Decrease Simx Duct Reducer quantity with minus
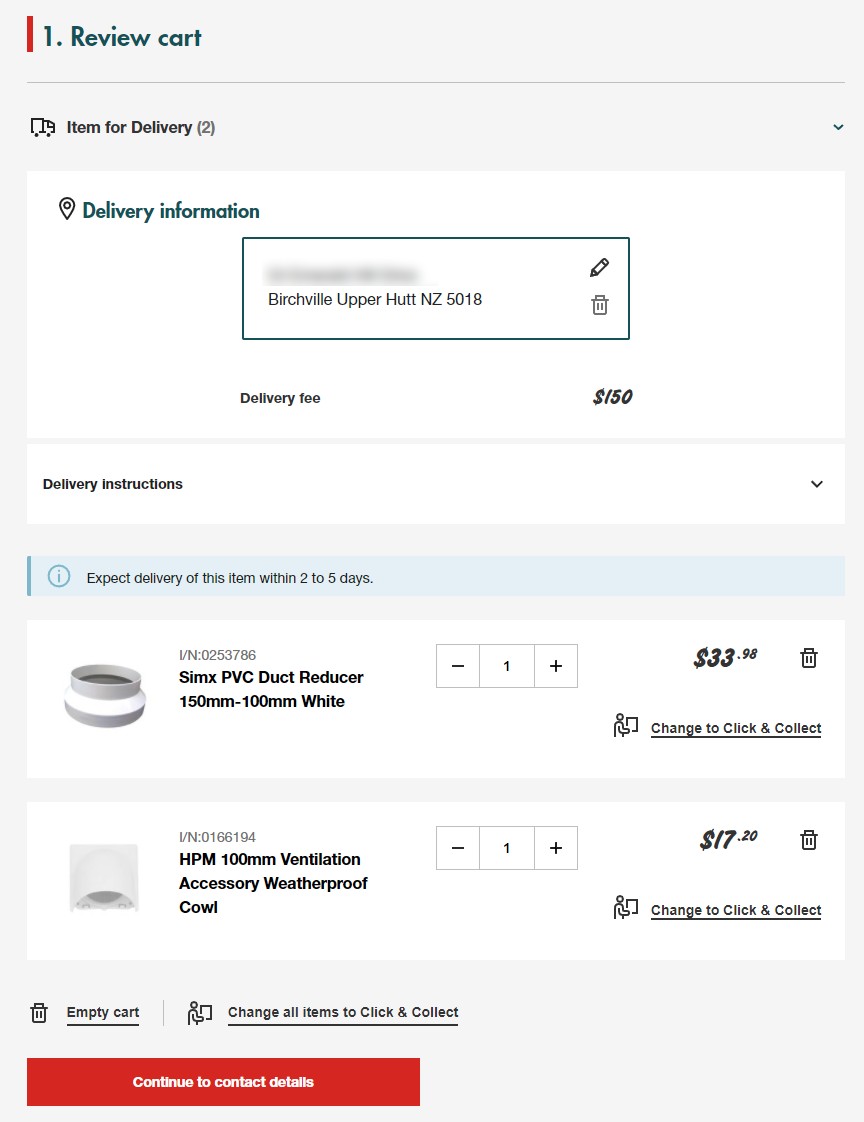This screenshot has width=864, height=1122. [x=458, y=666]
